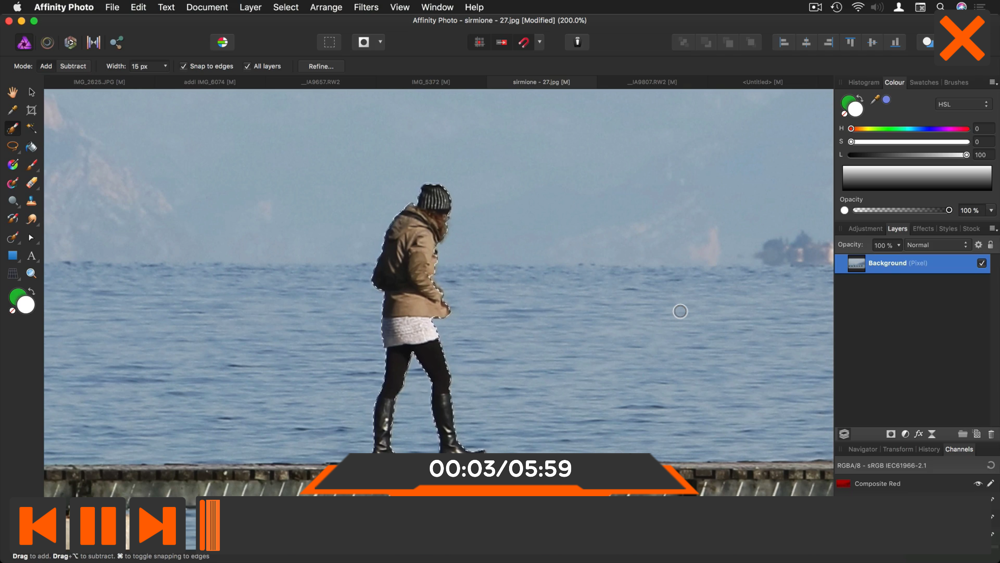Select the Hand (View) tool

pos(13,92)
